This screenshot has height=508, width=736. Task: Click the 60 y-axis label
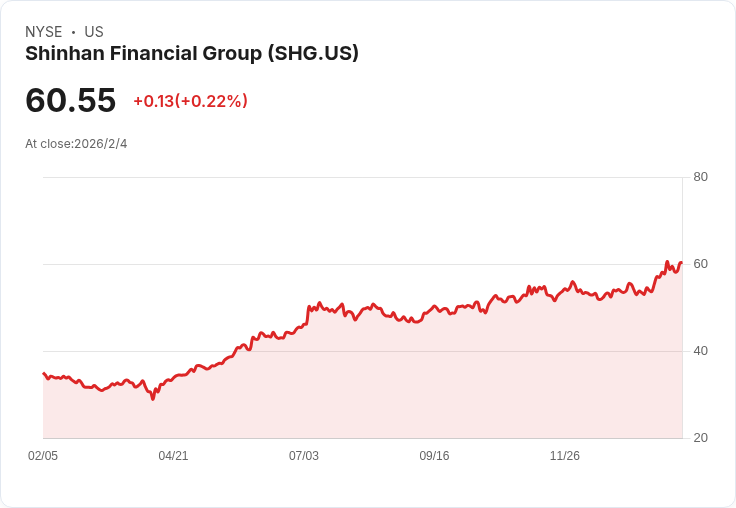(x=700, y=264)
